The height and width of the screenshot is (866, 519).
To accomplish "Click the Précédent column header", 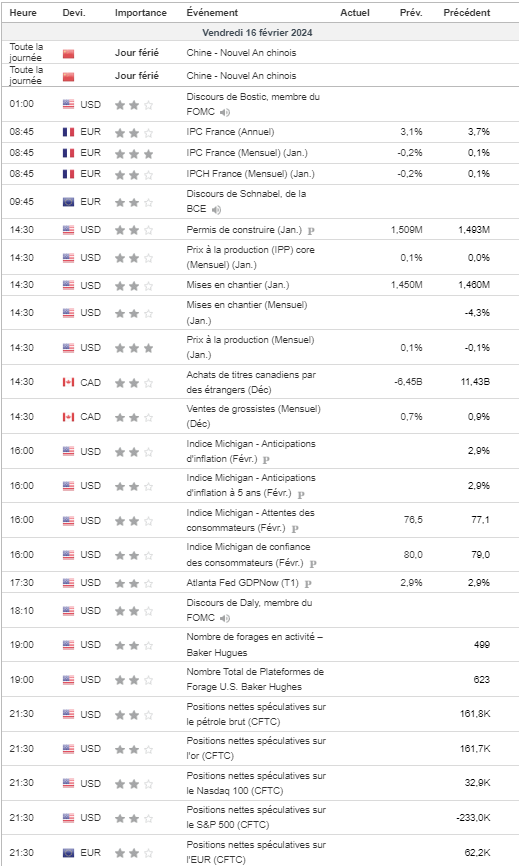I will (467, 12).
